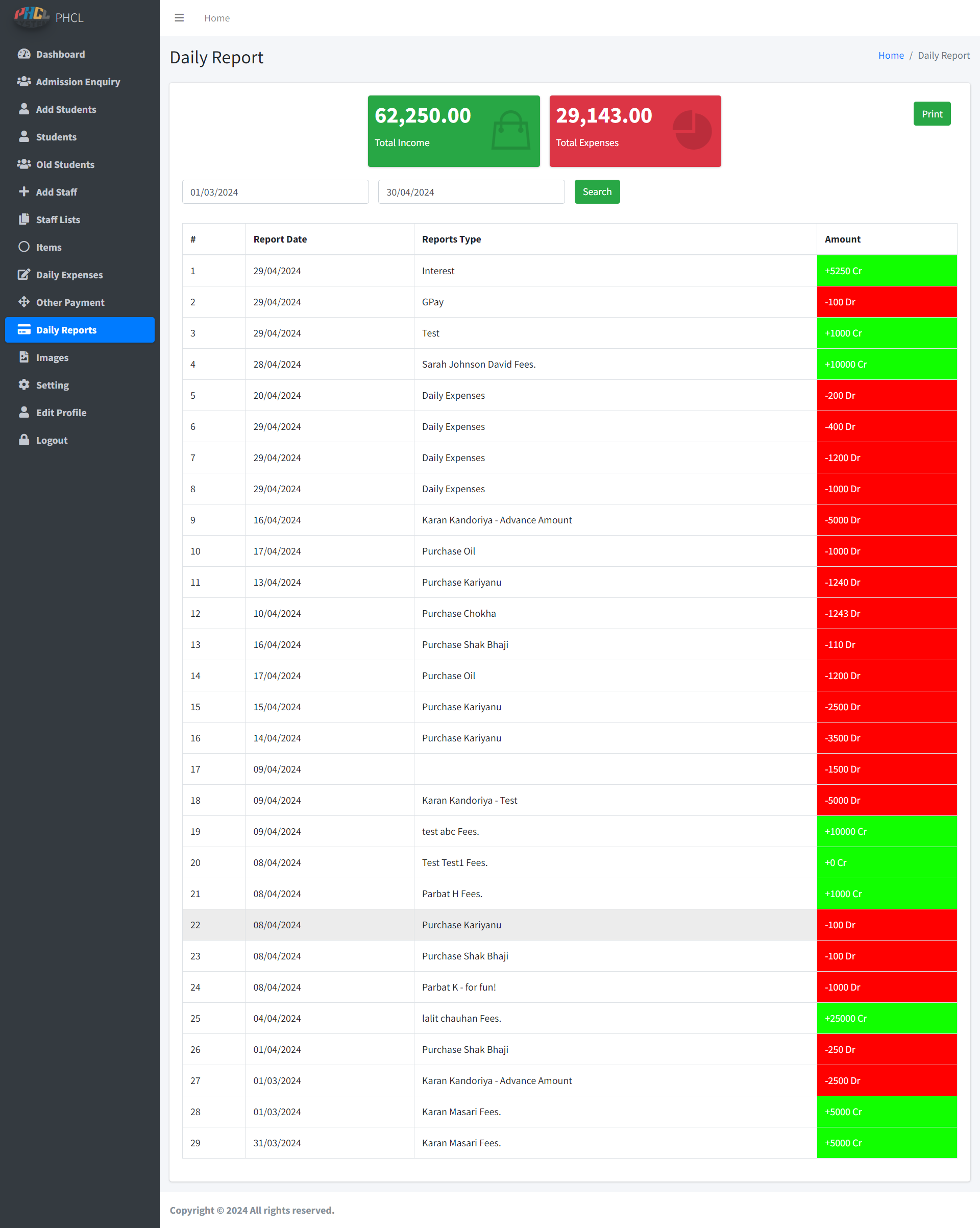
Task: Click the end date field 30/04/2024
Action: point(471,192)
